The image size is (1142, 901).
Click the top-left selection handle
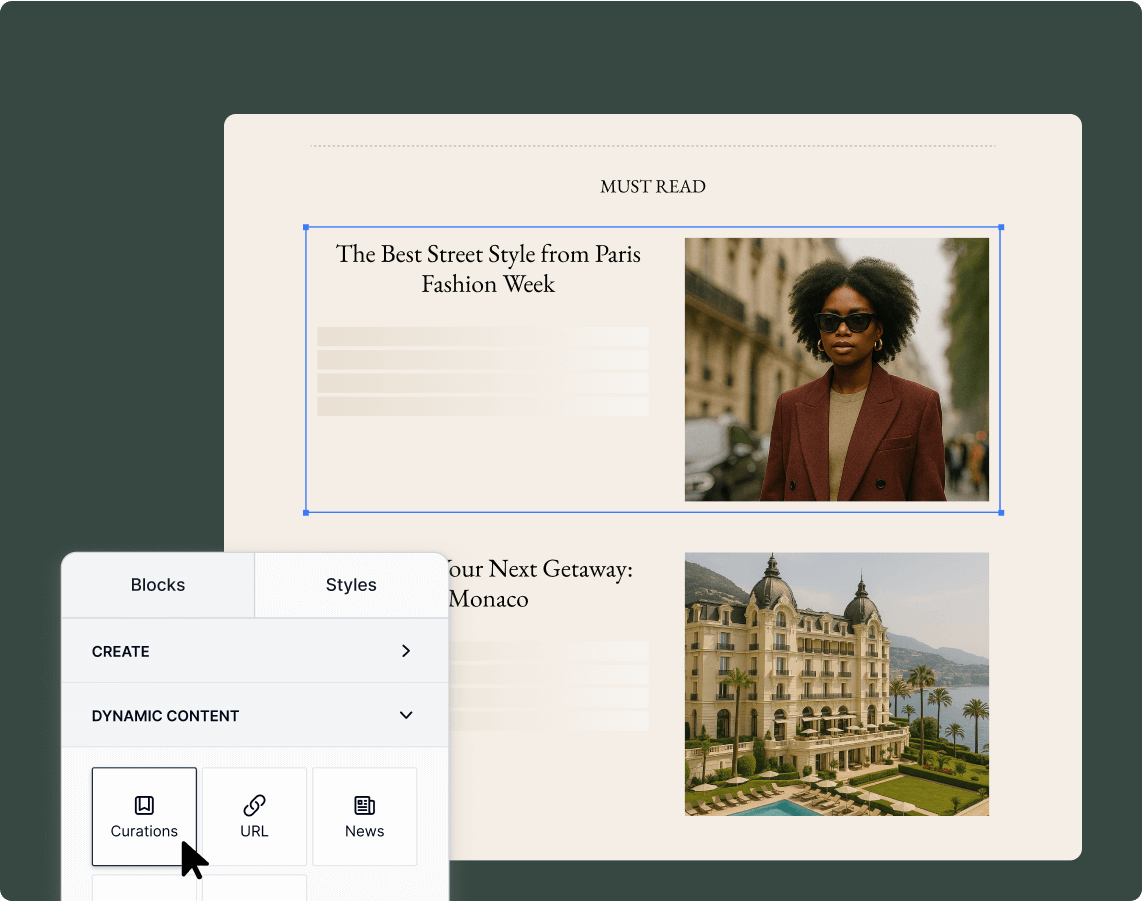[306, 227]
